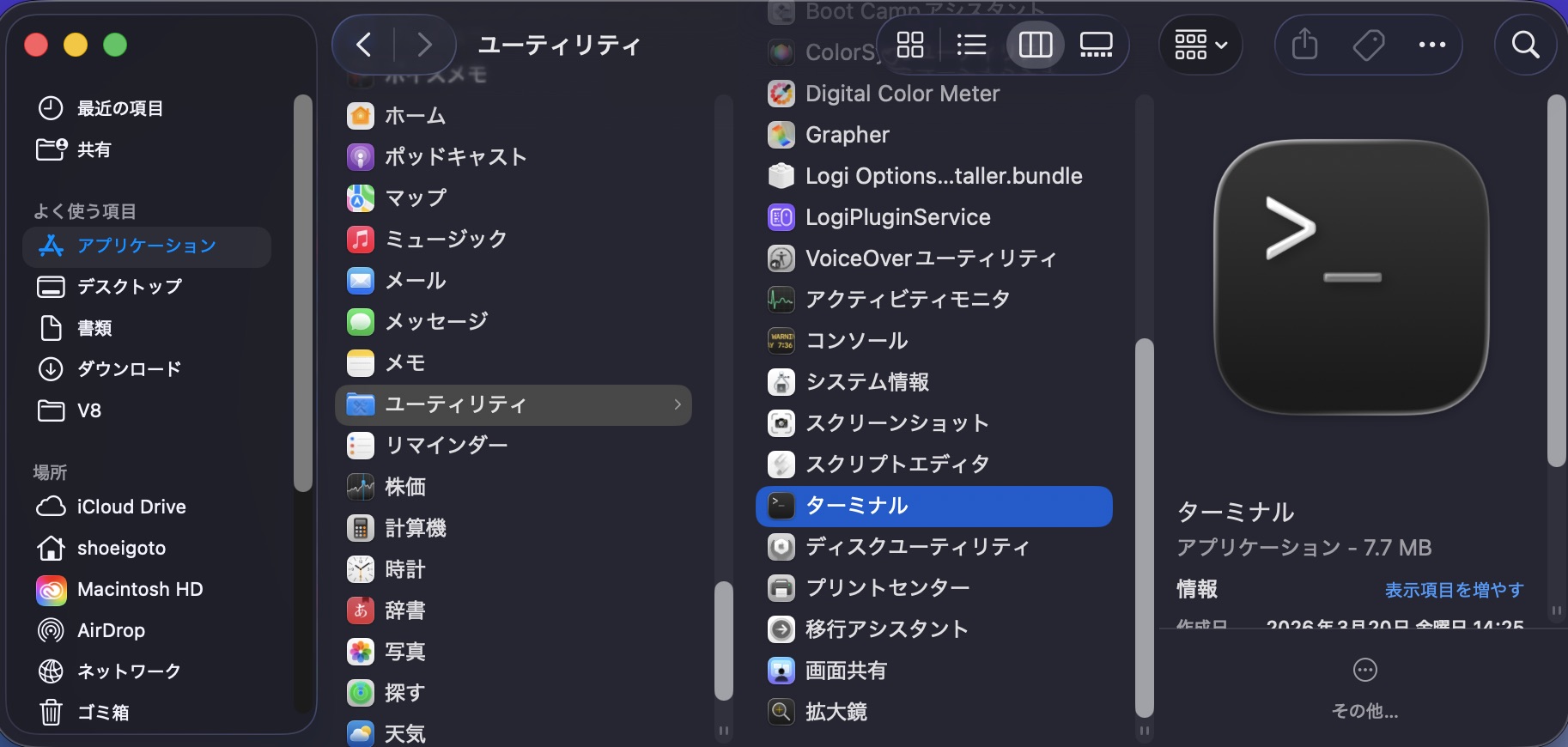Open アプリケーション in the sidebar
This screenshot has width=1568, height=747.
147,246
